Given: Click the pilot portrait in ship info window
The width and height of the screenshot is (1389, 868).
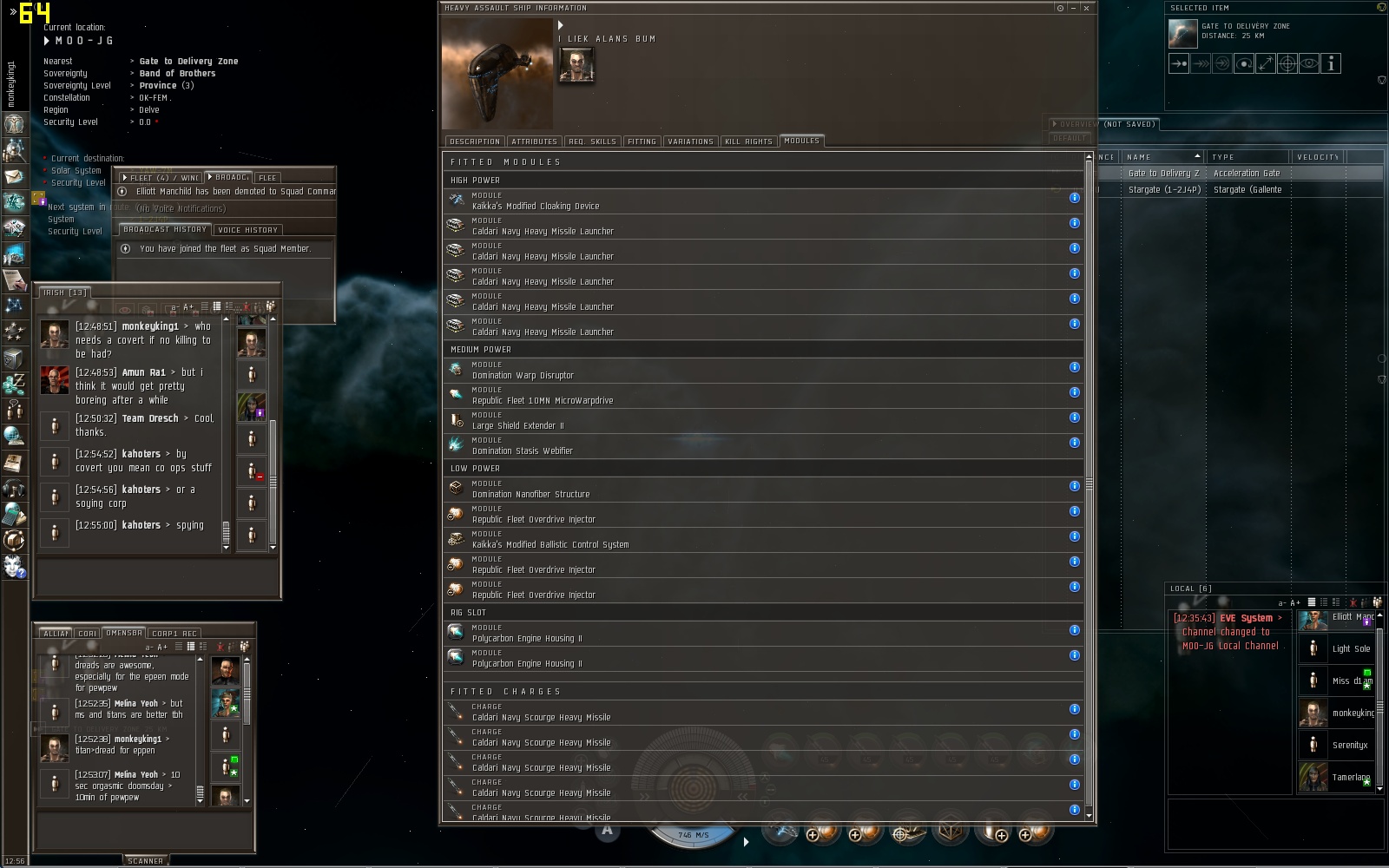Looking at the screenshot, I should (x=577, y=65).
